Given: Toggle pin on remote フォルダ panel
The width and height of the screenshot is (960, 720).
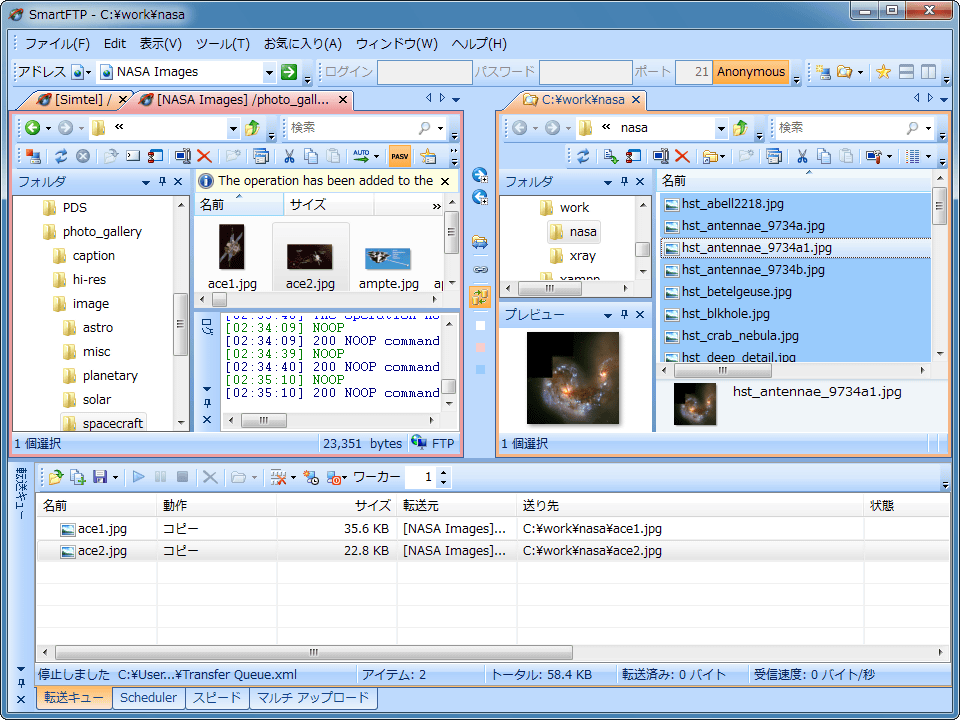Looking at the screenshot, I should 162,181.
